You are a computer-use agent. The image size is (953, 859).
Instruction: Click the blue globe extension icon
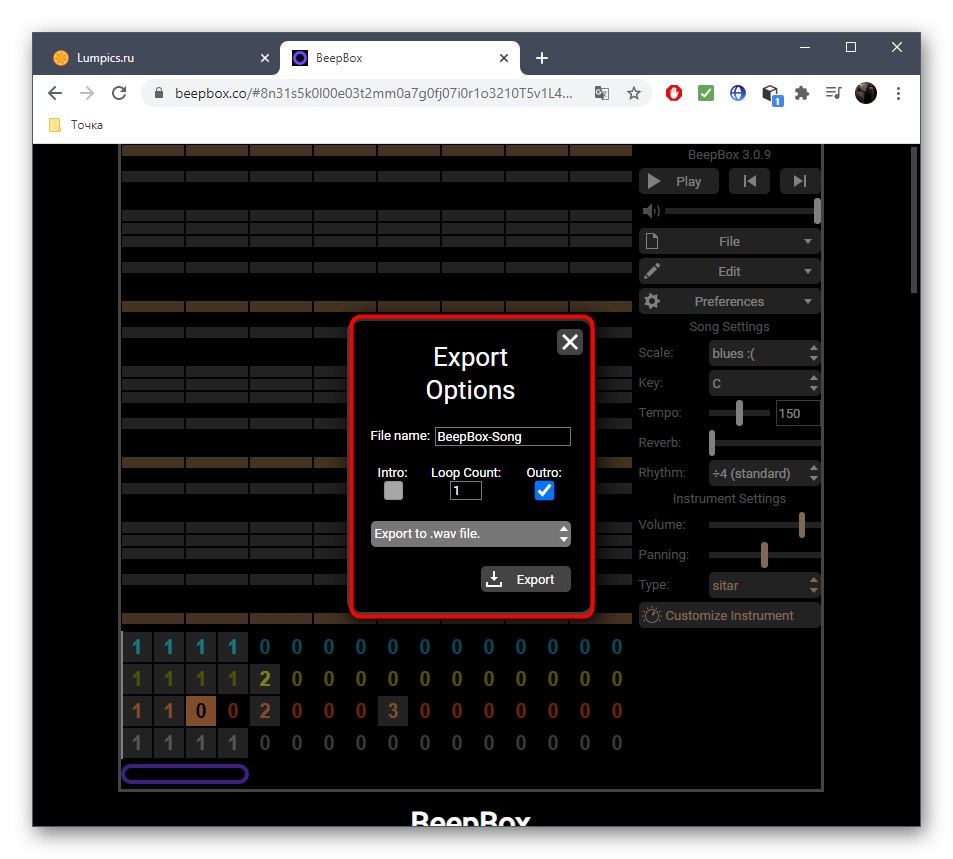click(737, 93)
